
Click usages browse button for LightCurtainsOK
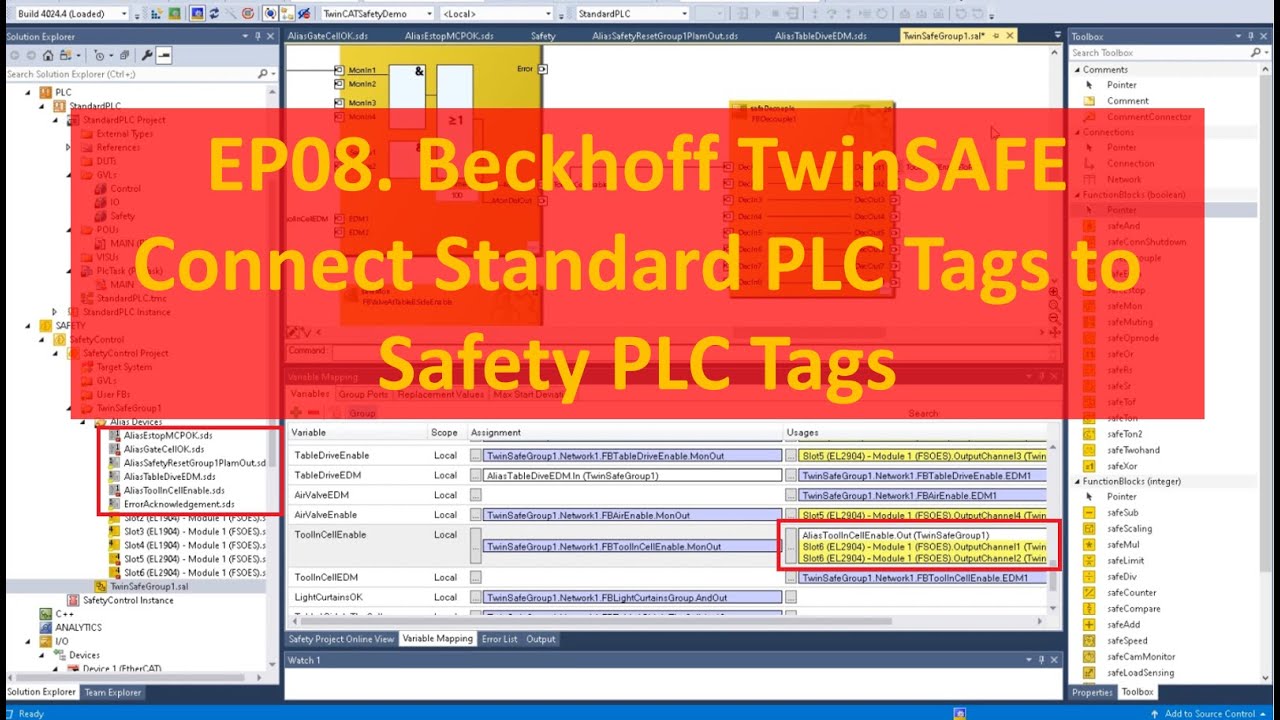click(x=791, y=597)
